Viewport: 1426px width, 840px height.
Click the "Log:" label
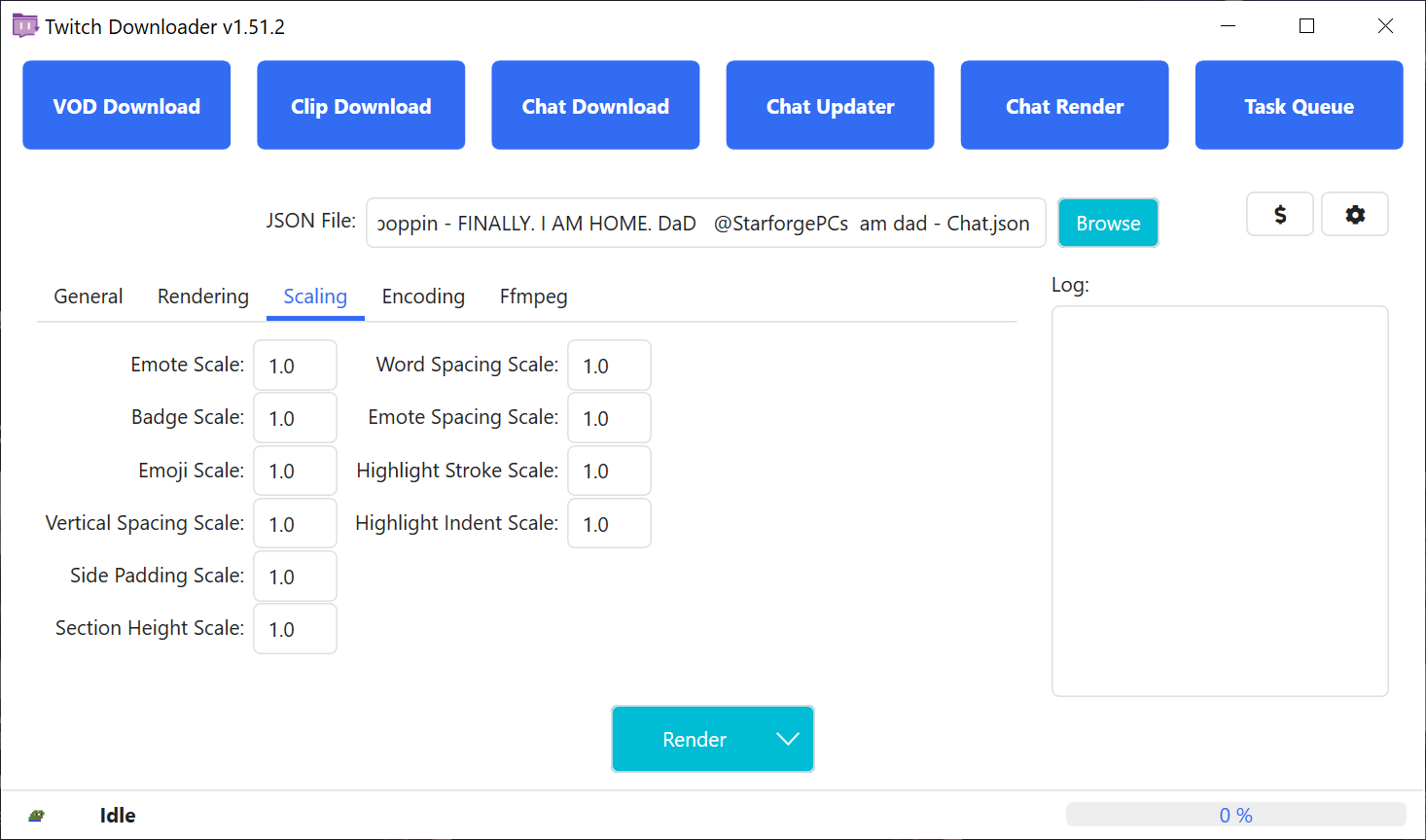[x=1070, y=285]
